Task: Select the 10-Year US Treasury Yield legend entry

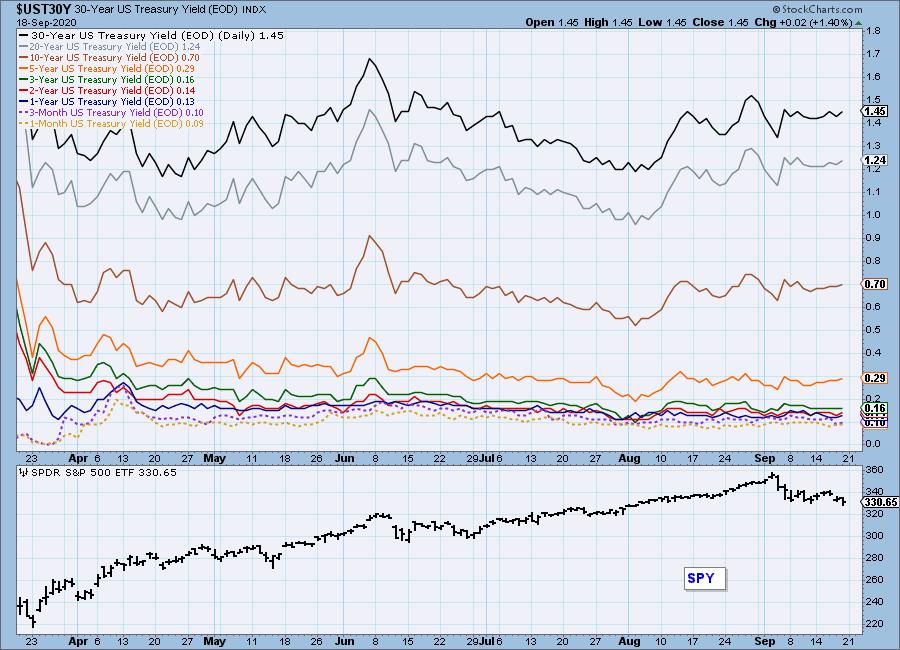Action: tap(110, 57)
